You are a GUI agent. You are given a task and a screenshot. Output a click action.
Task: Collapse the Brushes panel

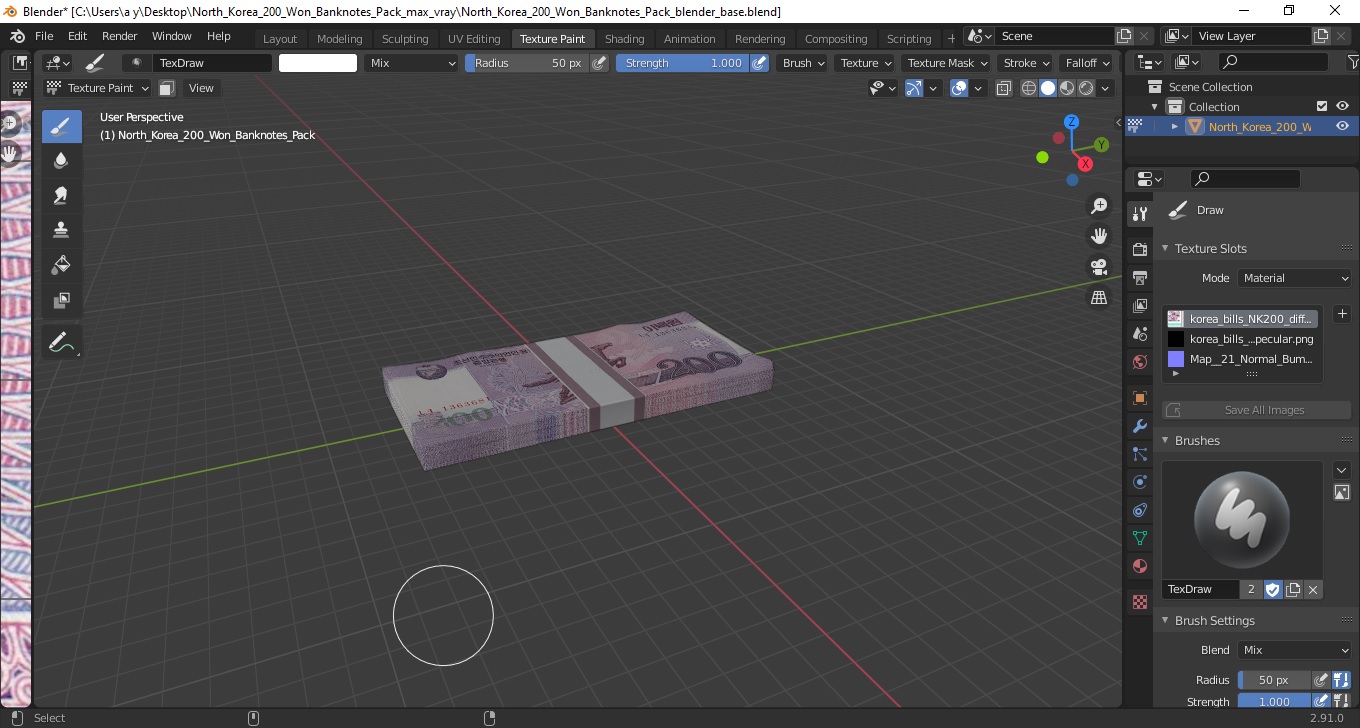point(1165,441)
